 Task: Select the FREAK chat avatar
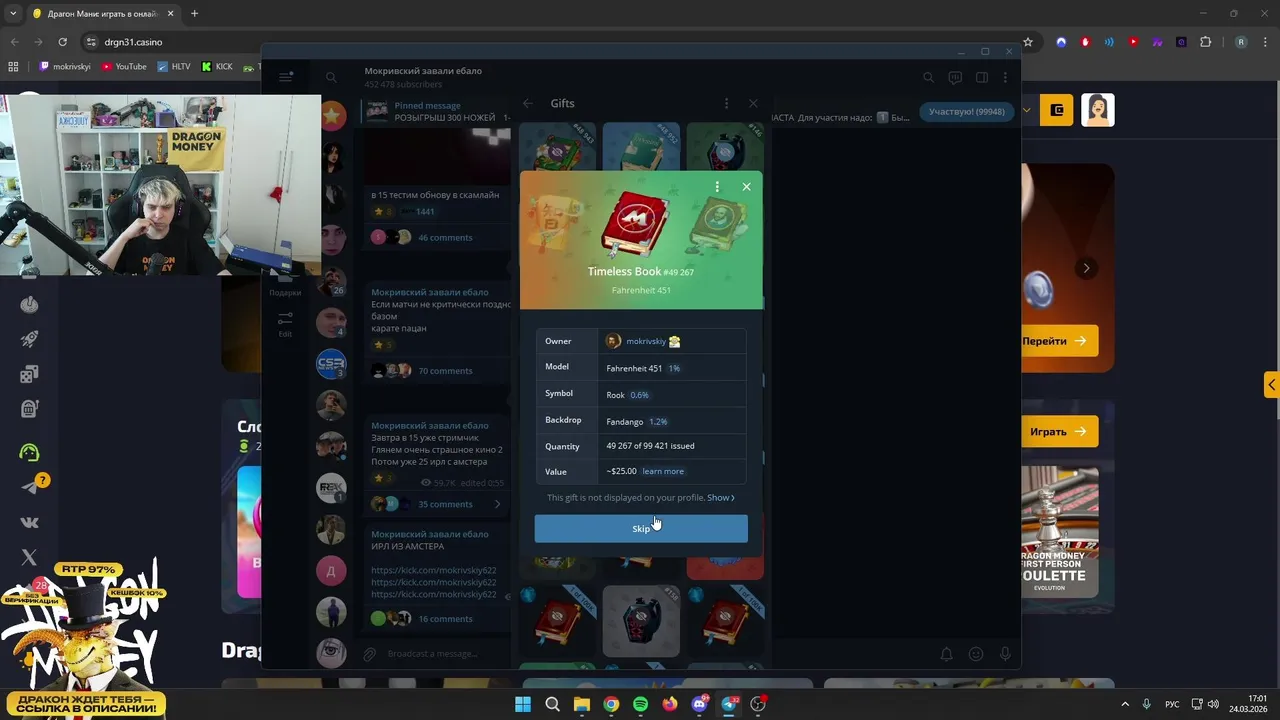click(x=331, y=488)
